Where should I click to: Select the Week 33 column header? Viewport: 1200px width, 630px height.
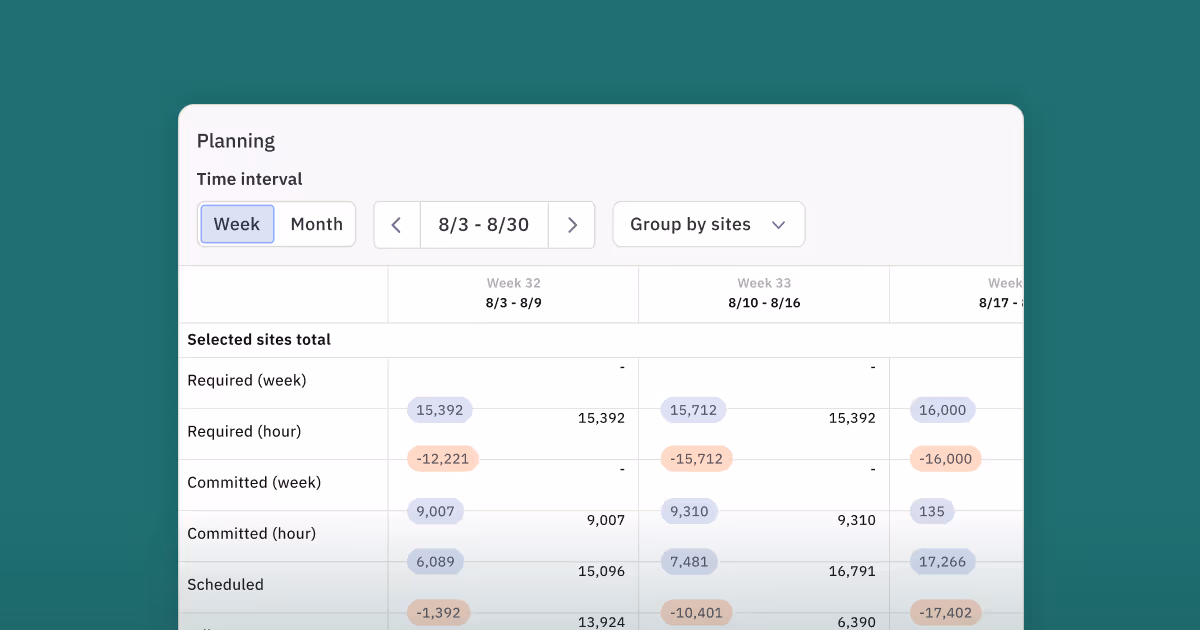[x=764, y=293]
